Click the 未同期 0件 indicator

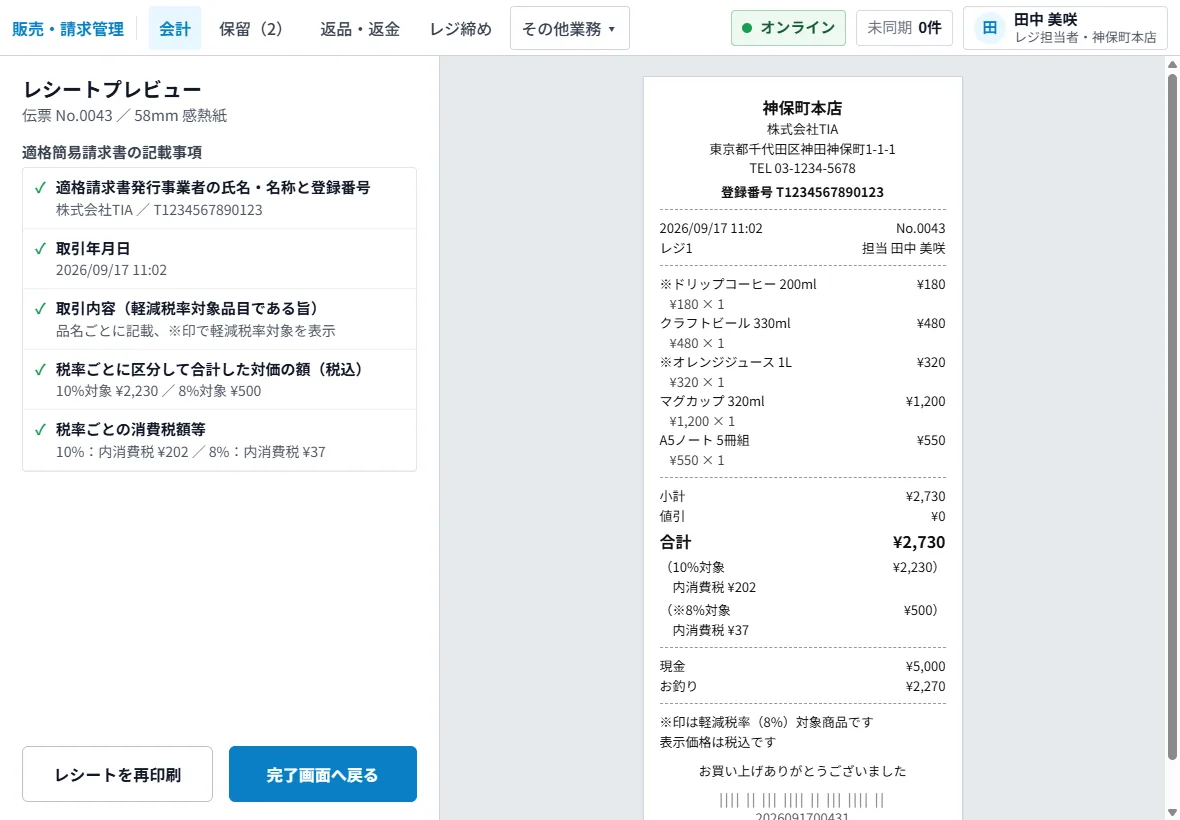click(904, 28)
